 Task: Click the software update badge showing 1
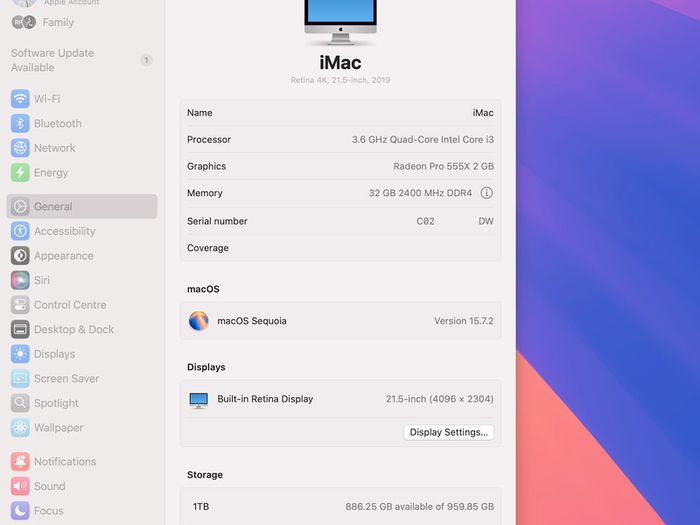(146, 60)
